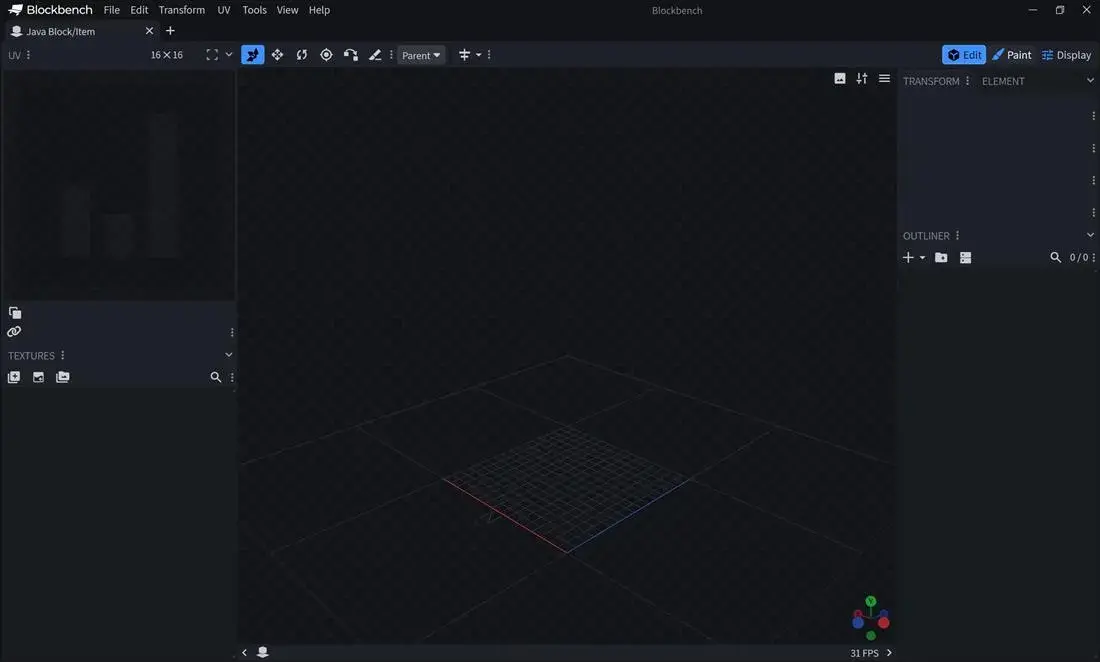
Task: Close the Java Block/Item tab
Action: 149,31
